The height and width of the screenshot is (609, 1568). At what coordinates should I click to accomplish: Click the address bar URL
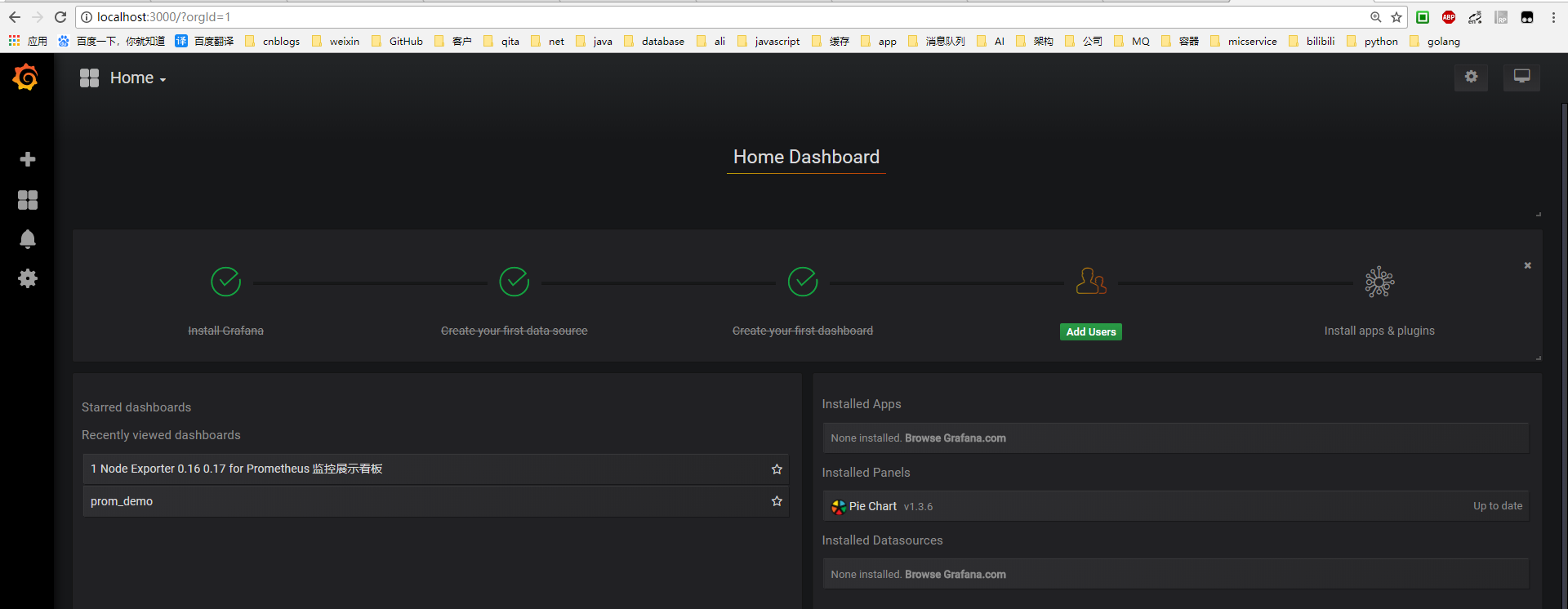coord(163,17)
